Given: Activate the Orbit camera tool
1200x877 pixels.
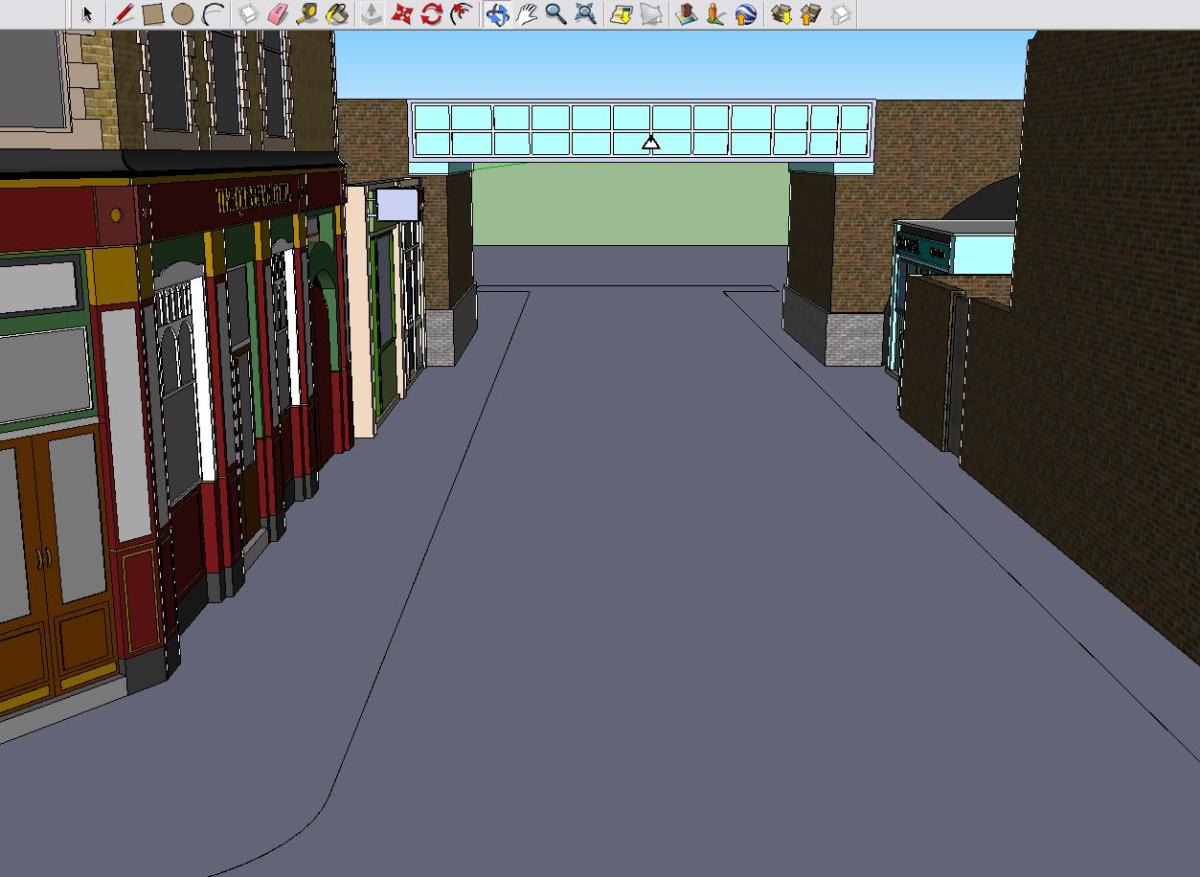Looking at the screenshot, I should tap(497, 14).
